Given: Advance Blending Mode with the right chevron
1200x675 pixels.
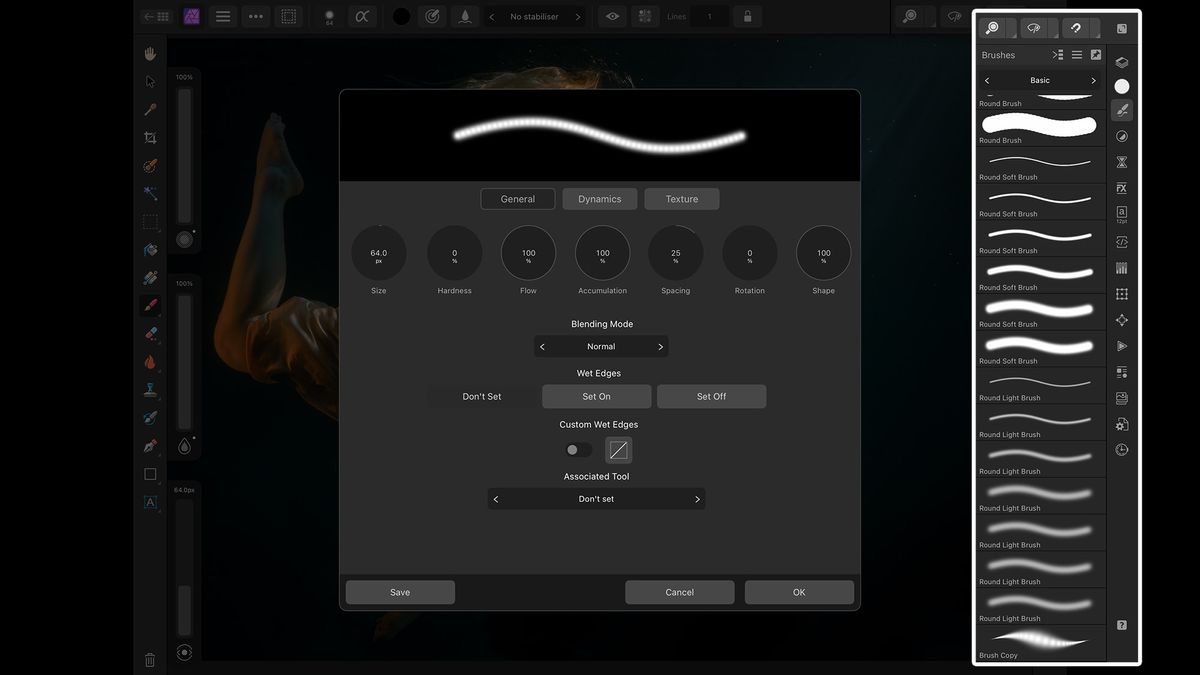Looking at the screenshot, I should pyautogui.click(x=660, y=346).
